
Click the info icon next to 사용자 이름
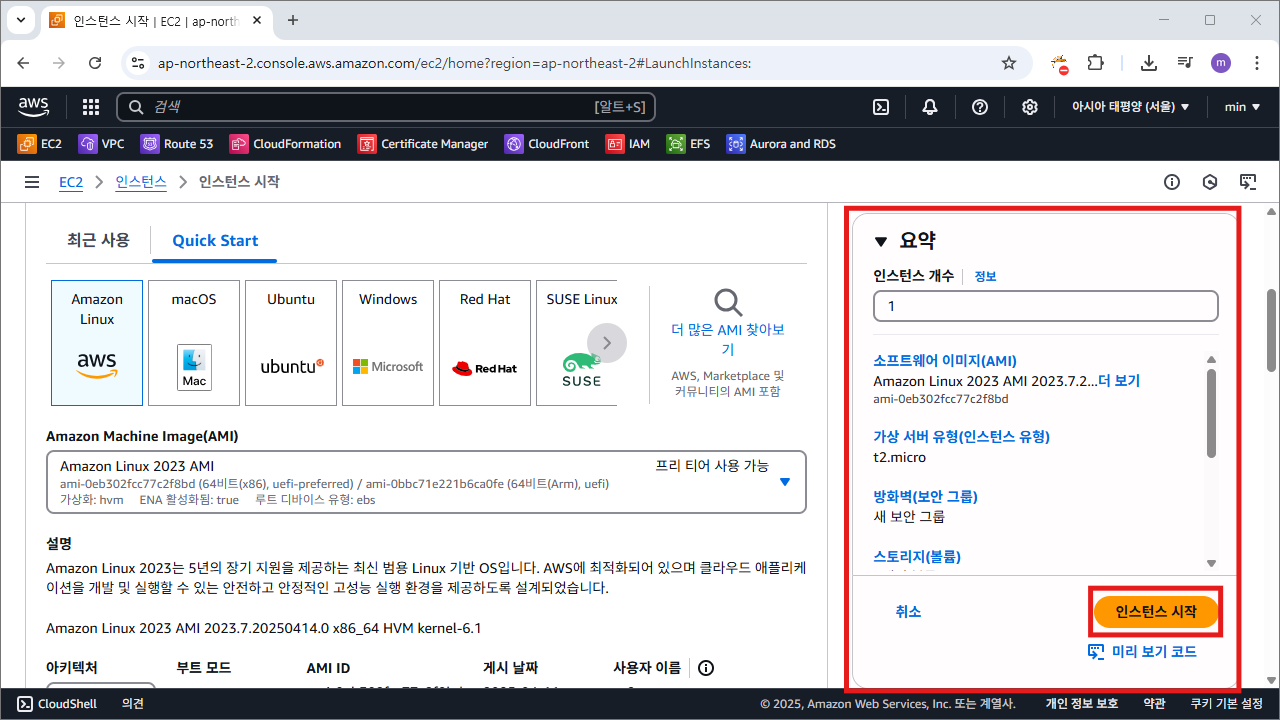(706, 668)
